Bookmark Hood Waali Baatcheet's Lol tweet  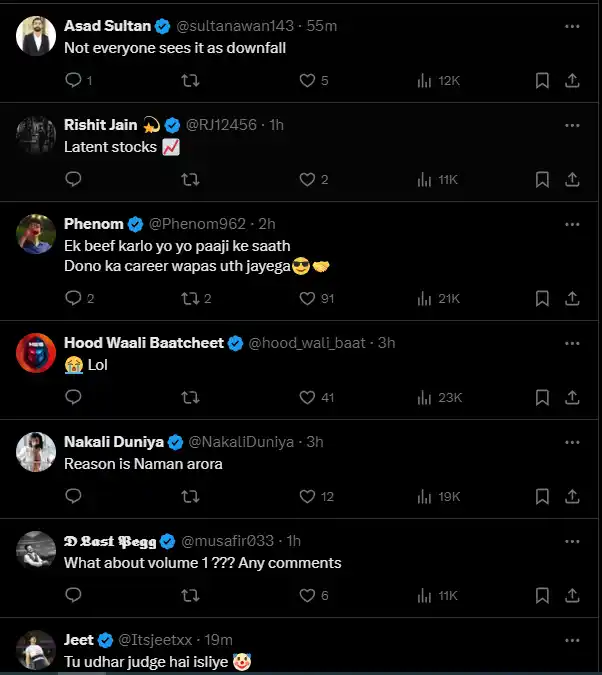tap(542, 397)
